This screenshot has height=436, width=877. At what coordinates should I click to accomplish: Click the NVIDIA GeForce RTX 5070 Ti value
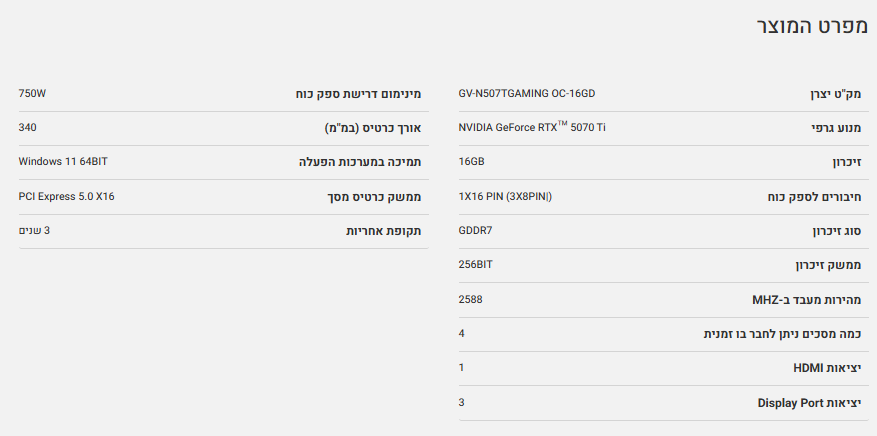pyautogui.click(x=531, y=127)
